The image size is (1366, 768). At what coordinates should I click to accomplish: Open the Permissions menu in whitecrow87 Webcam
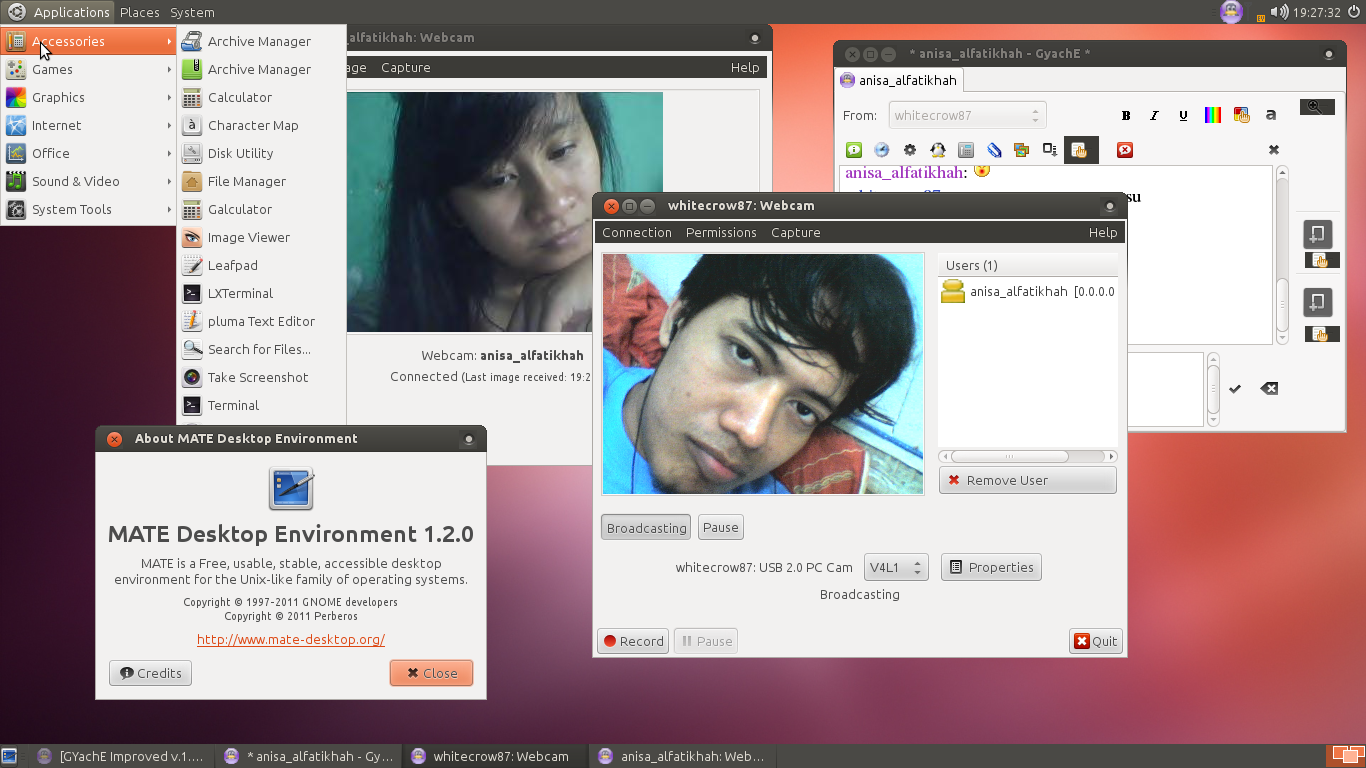pos(721,232)
